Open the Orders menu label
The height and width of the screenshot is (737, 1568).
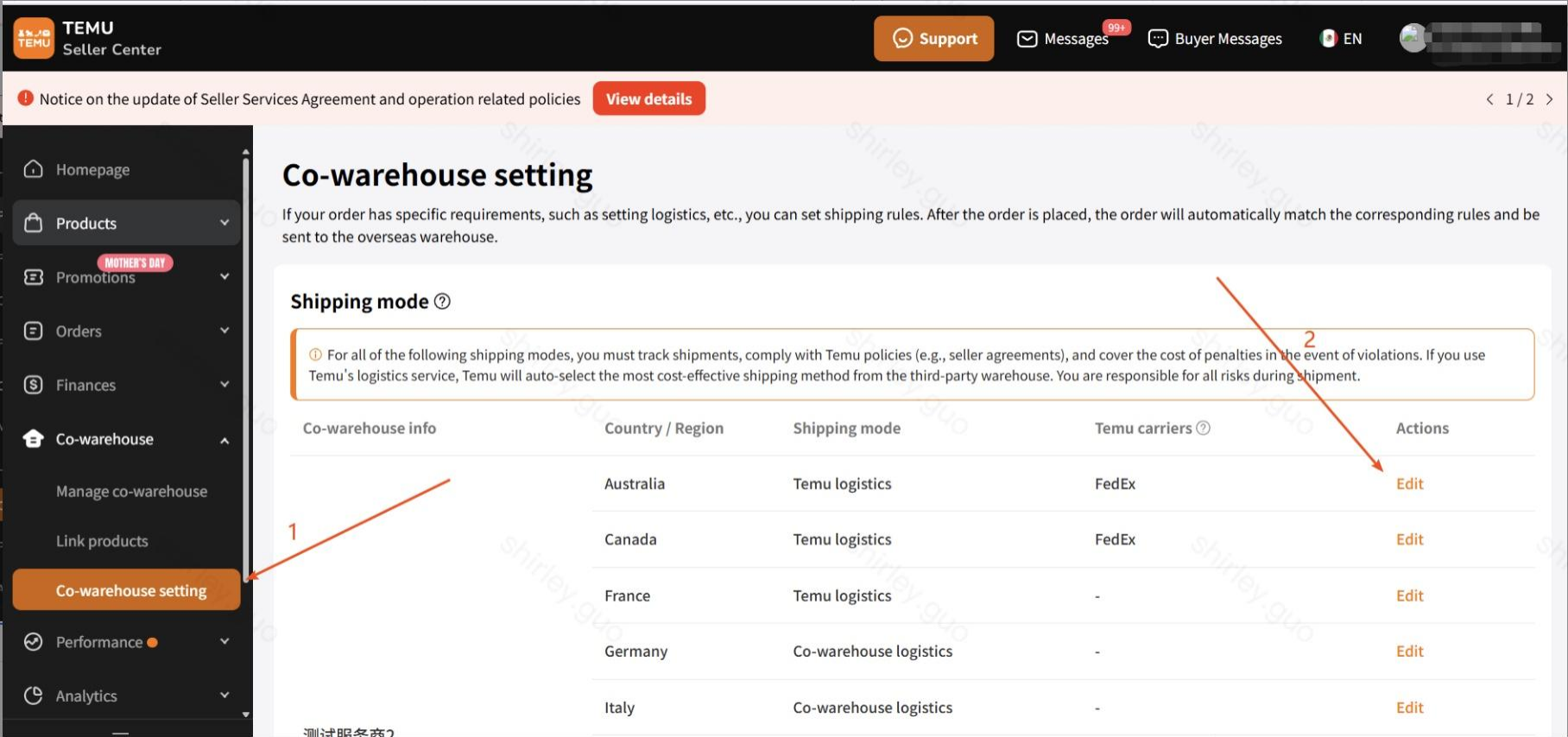coord(79,331)
